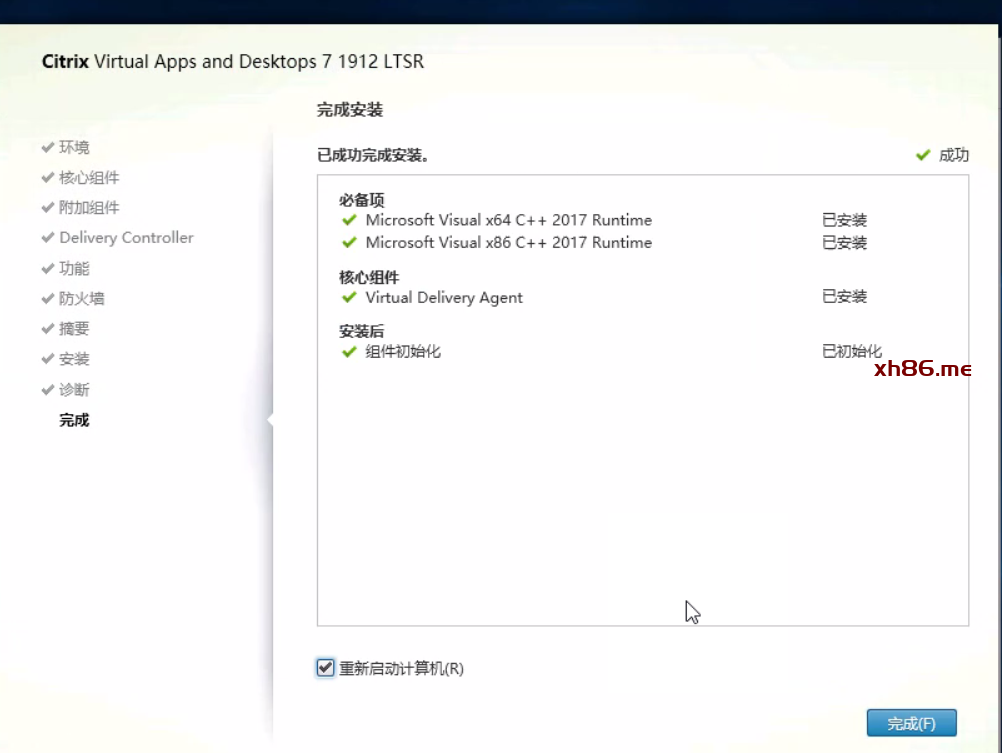Uncheck the 重新启动计算机 restart checkbox
This screenshot has width=1002, height=753.
(325, 668)
